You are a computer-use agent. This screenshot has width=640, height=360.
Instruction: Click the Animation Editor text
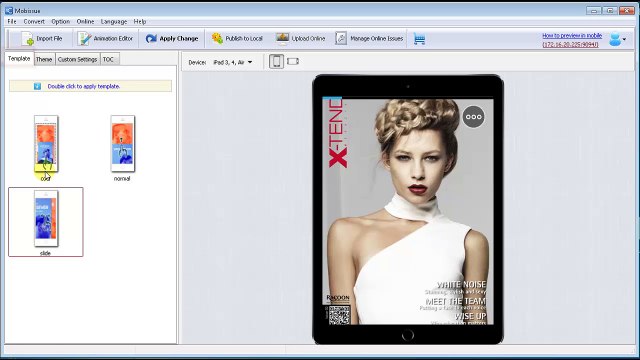pyautogui.click(x=113, y=38)
